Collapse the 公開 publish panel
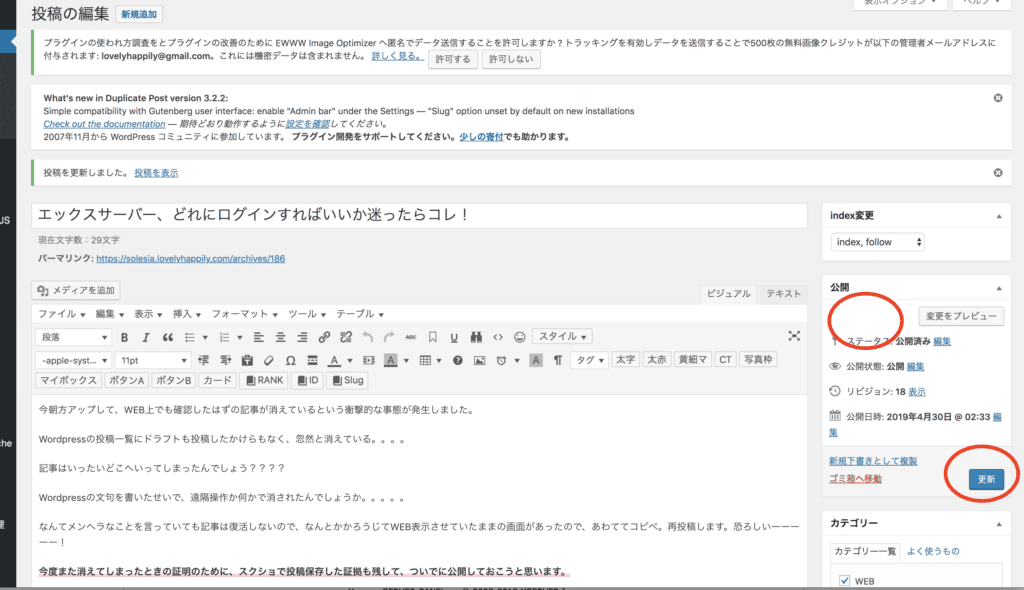This screenshot has width=1024, height=590. pyautogui.click(x=999, y=288)
